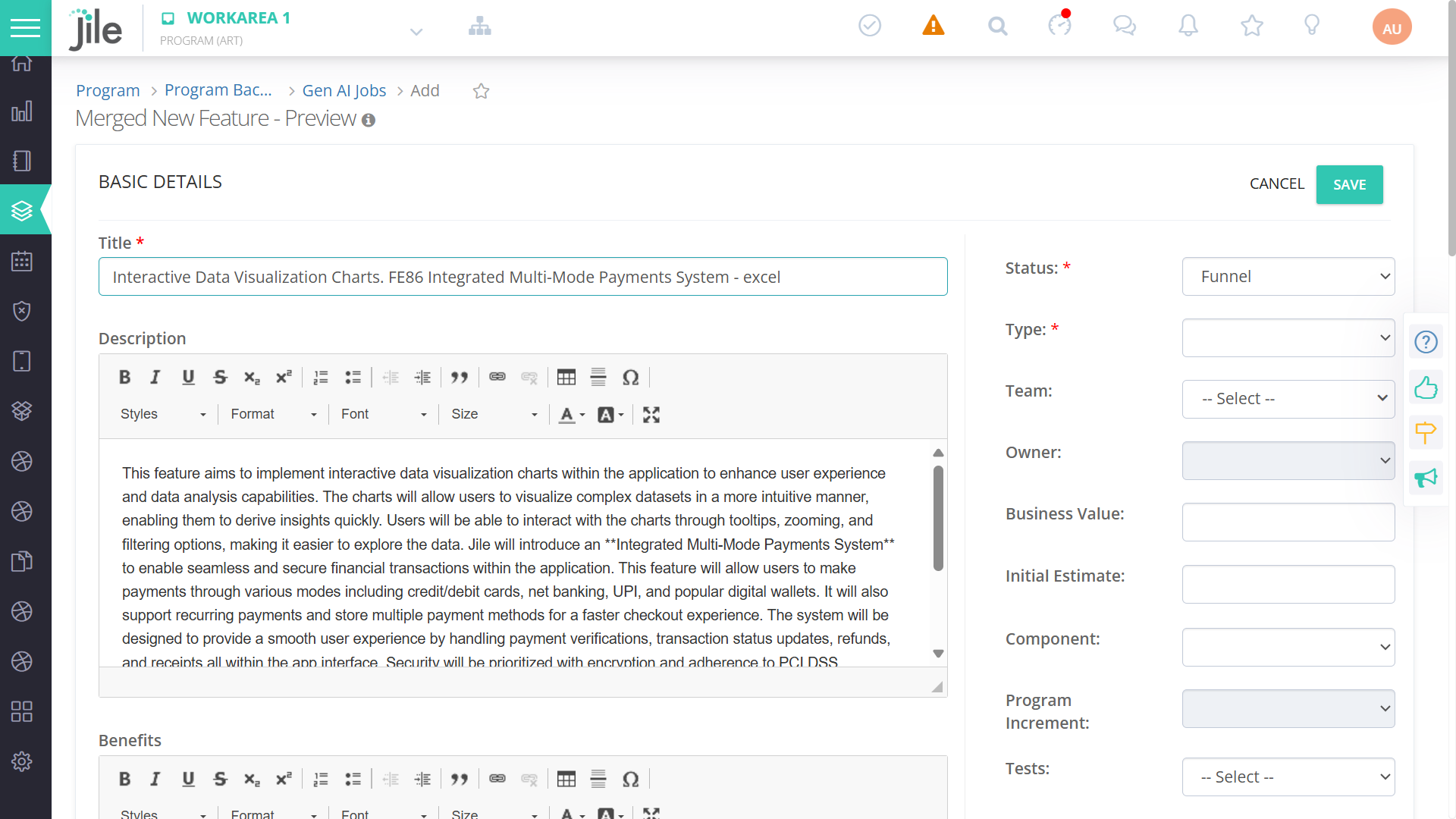Open the hamburger main menu
Viewport: 1456px width, 819px height.
point(25,28)
